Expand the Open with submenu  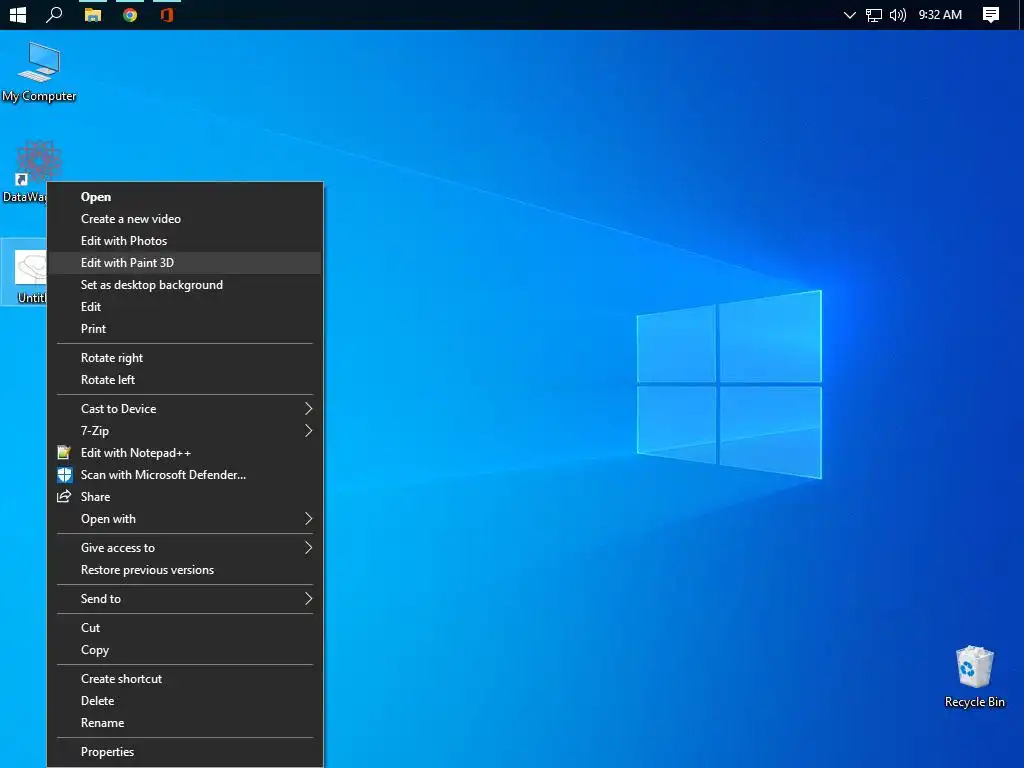point(185,519)
